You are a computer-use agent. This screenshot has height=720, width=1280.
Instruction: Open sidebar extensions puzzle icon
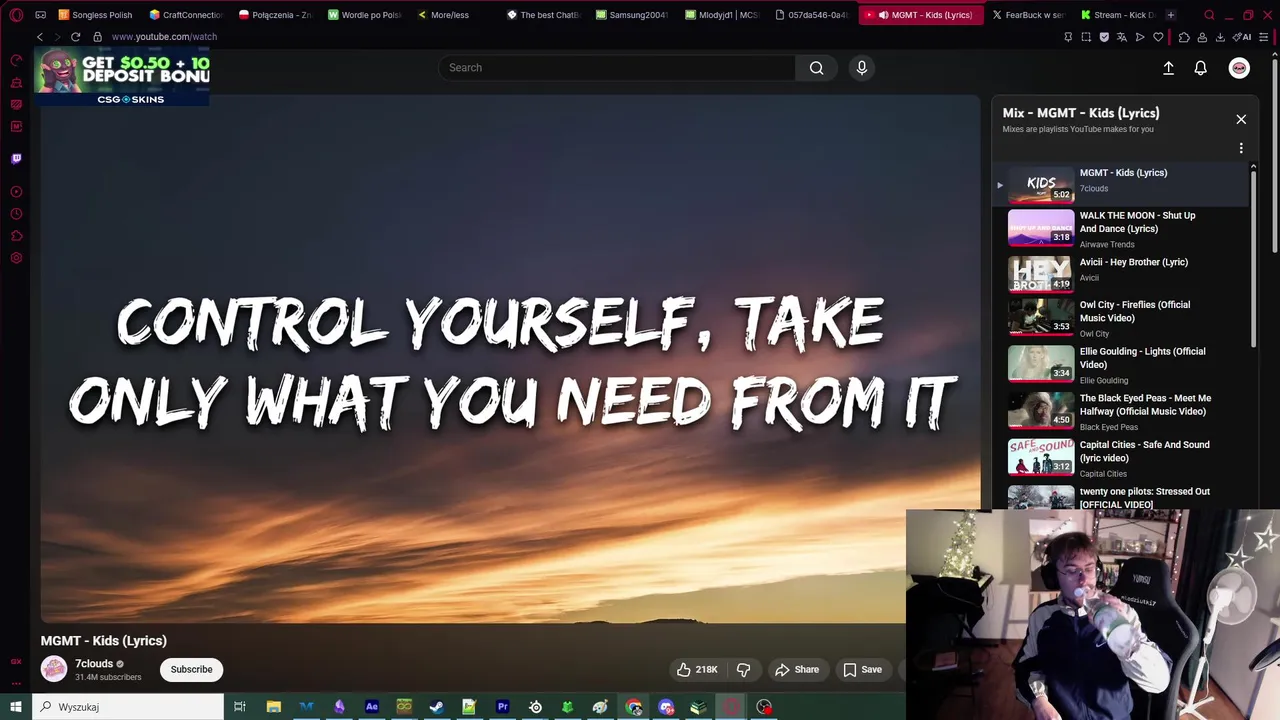click(x=16, y=236)
